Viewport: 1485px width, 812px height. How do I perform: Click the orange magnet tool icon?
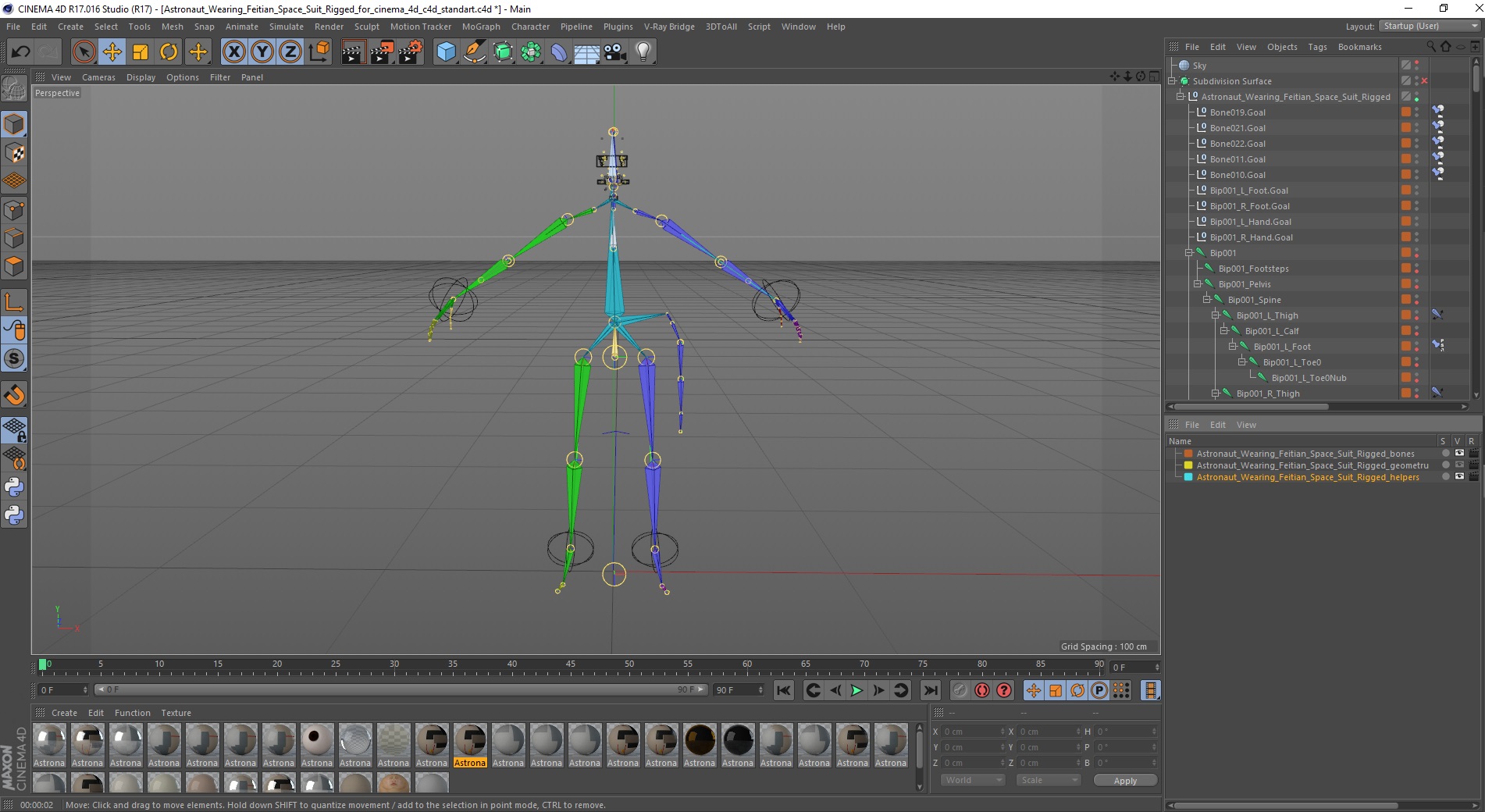(x=14, y=395)
